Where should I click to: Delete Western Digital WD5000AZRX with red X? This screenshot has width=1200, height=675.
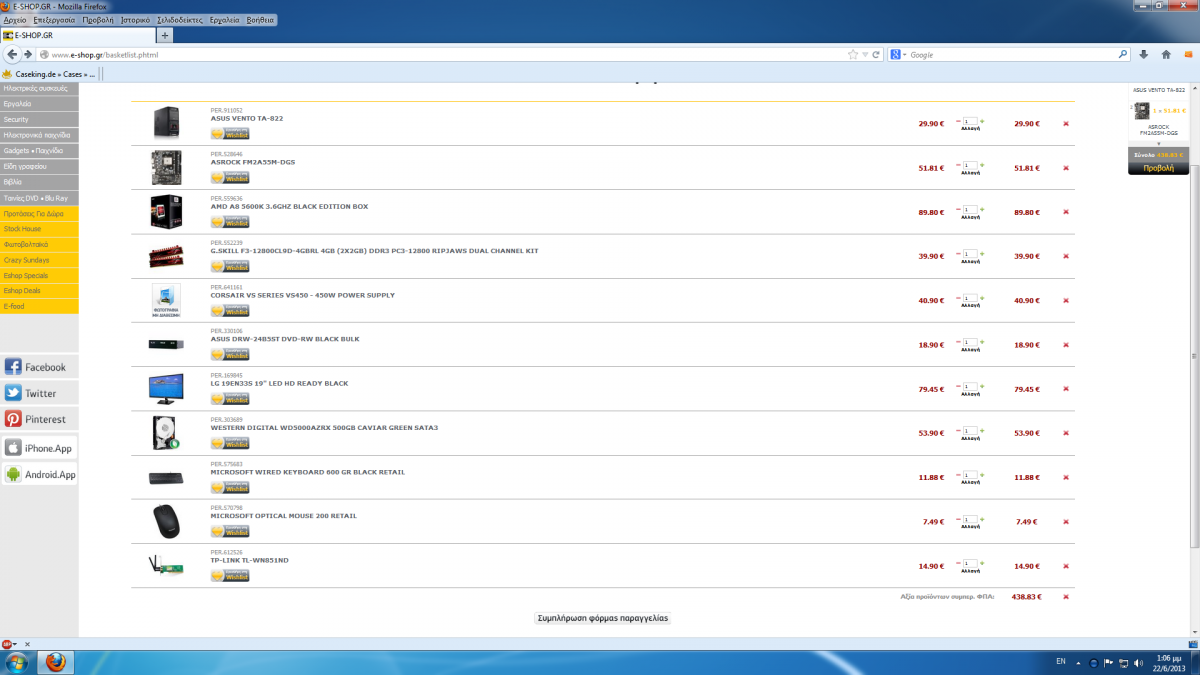(1066, 433)
